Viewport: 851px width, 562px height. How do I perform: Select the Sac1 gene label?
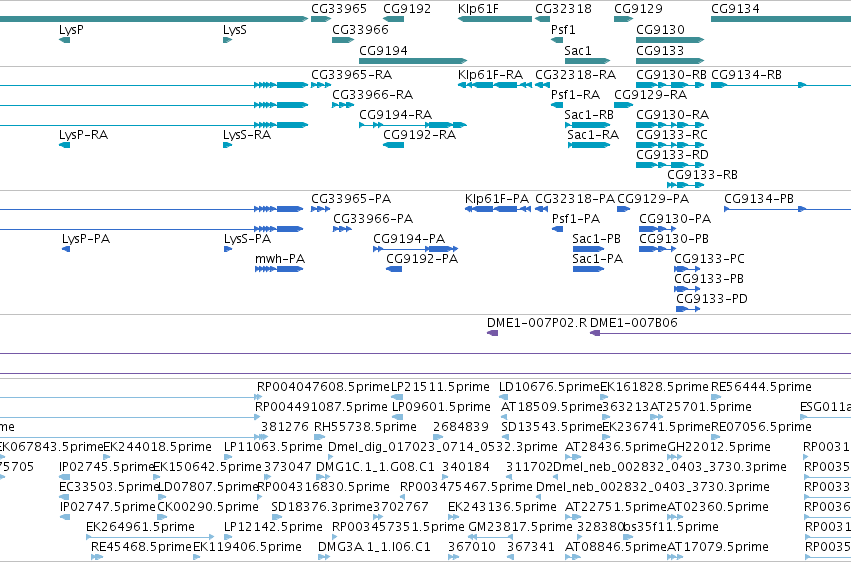[x=577, y=50]
